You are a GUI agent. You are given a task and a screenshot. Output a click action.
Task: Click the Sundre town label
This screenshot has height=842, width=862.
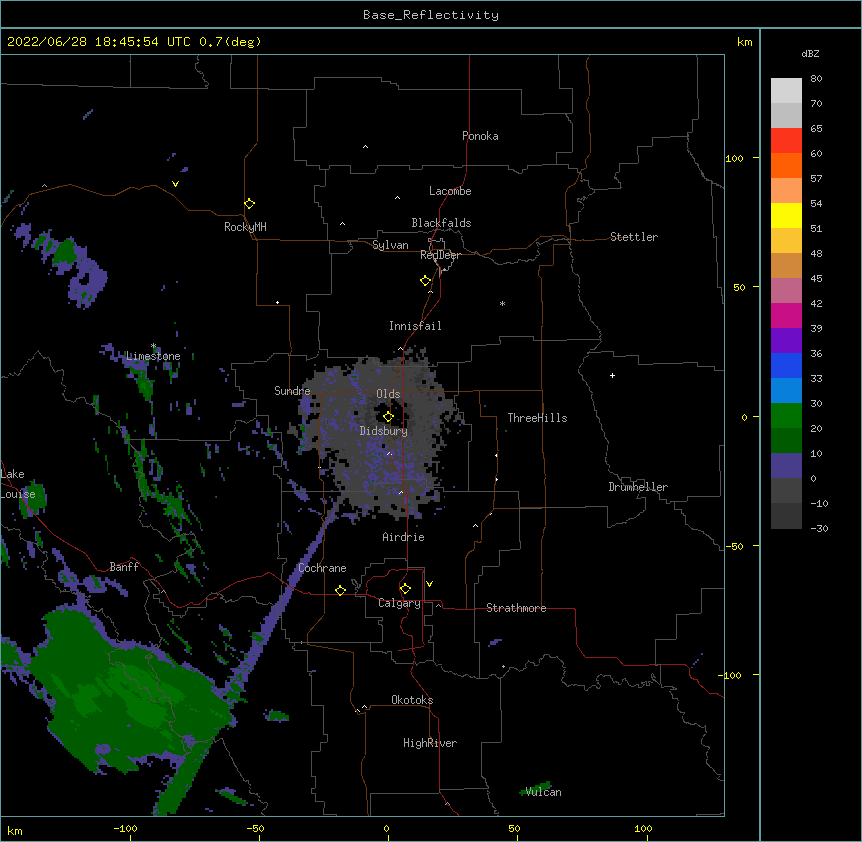(292, 391)
